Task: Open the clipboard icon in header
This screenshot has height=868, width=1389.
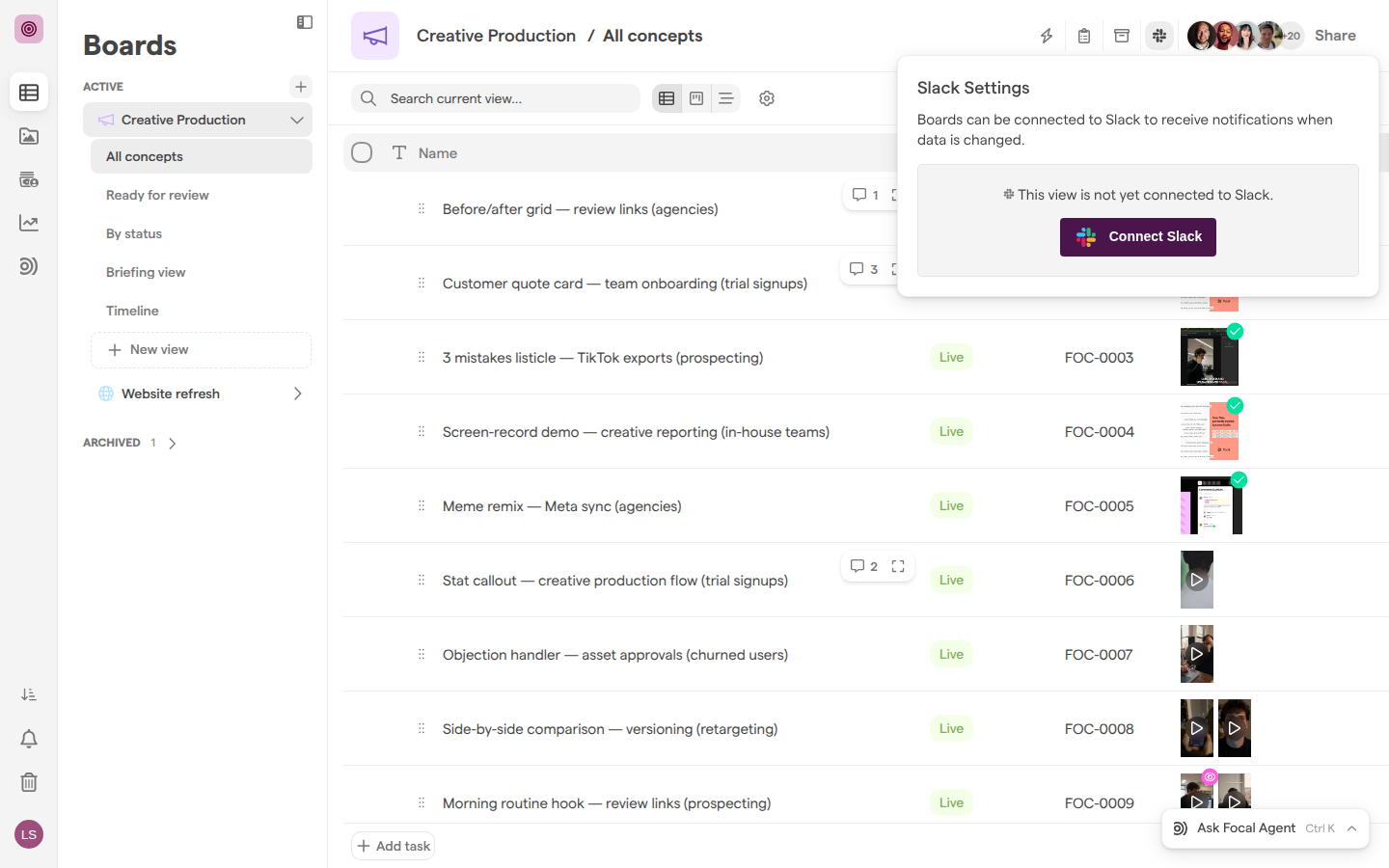Action: (1084, 36)
